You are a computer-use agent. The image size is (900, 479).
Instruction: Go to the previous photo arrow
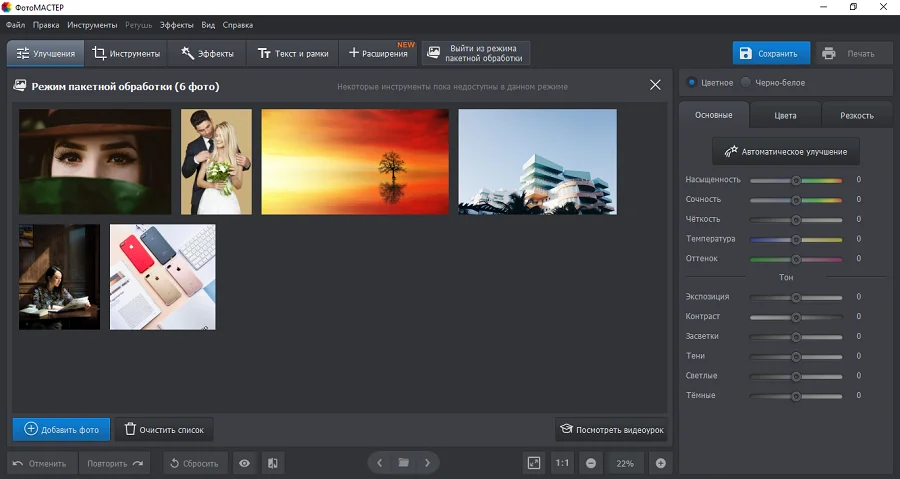(380, 463)
